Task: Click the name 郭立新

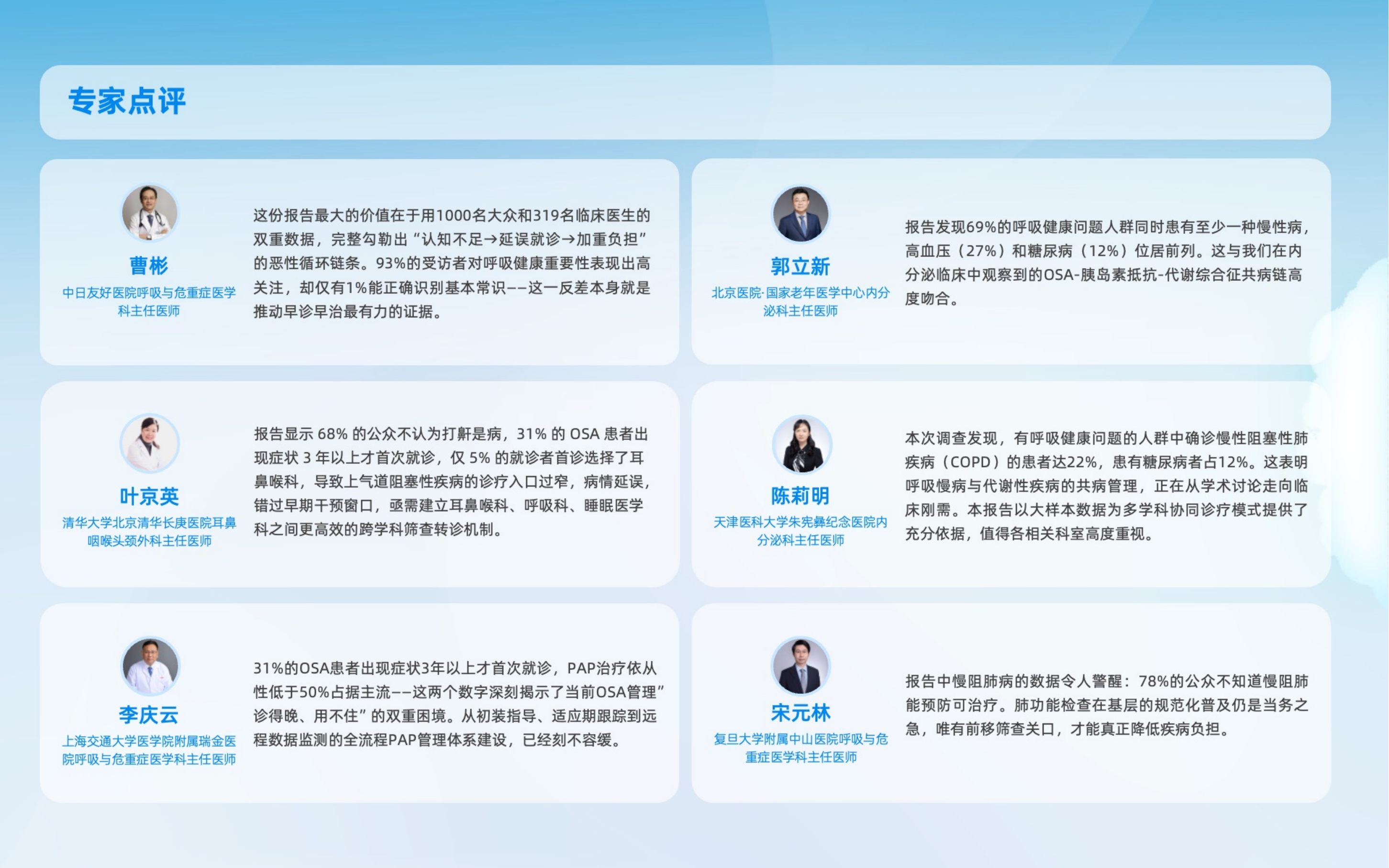Action: coord(800,267)
